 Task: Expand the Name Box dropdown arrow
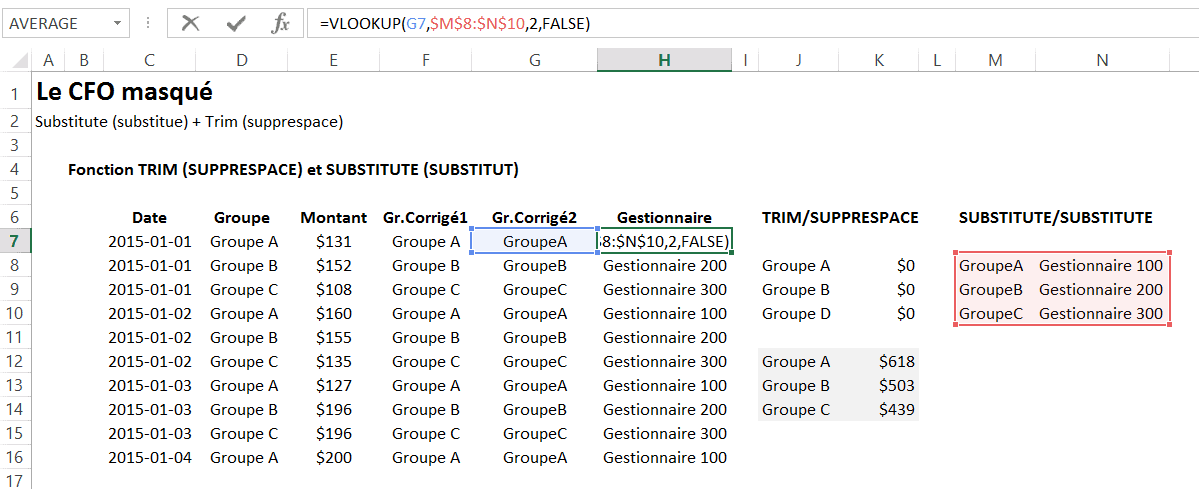point(118,23)
